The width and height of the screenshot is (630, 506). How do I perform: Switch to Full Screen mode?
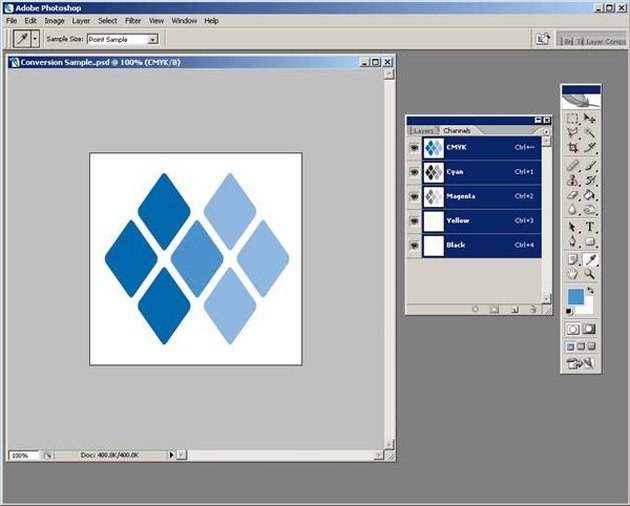coord(591,347)
